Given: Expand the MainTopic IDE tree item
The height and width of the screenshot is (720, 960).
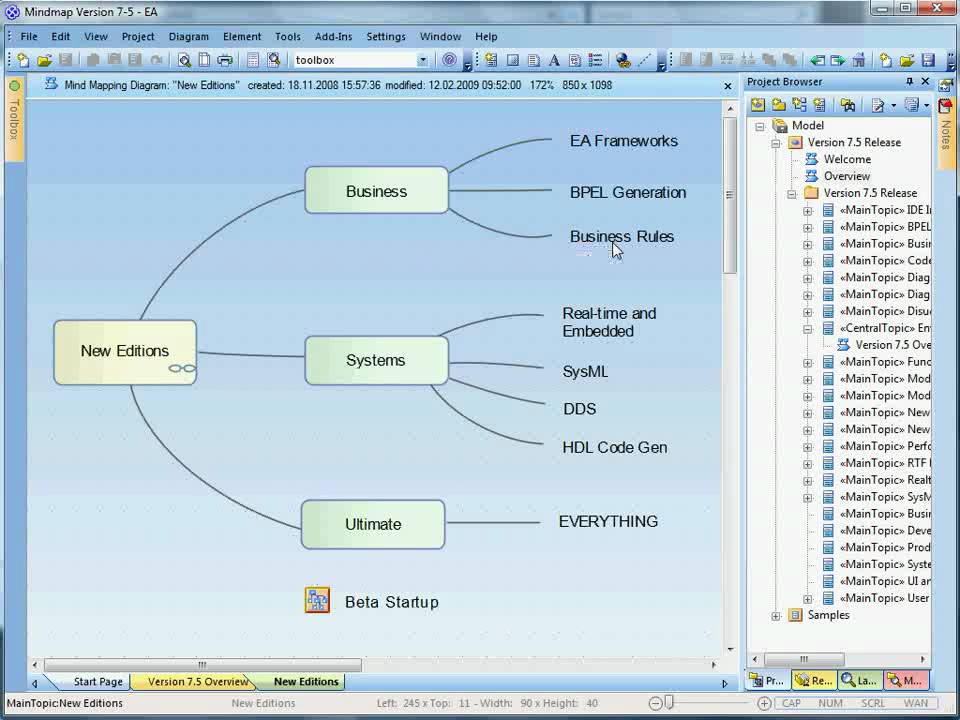Looking at the screenshot, I should point(808,211).
